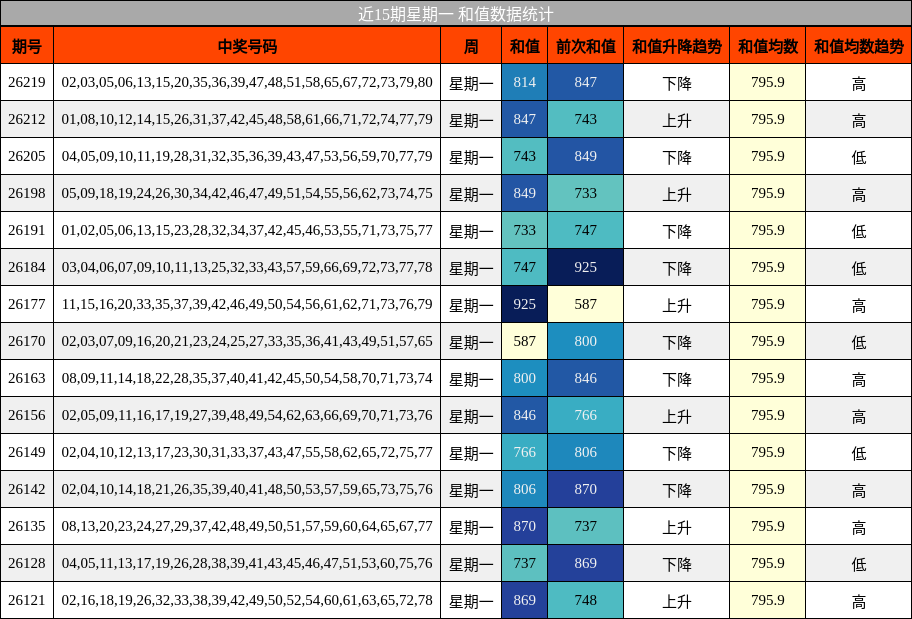Image resolution: width=912 pixels, height=619 pixels.
Task: Click the 前次和值 cell 925 in row 26184
Action: [x=586, y=268]
